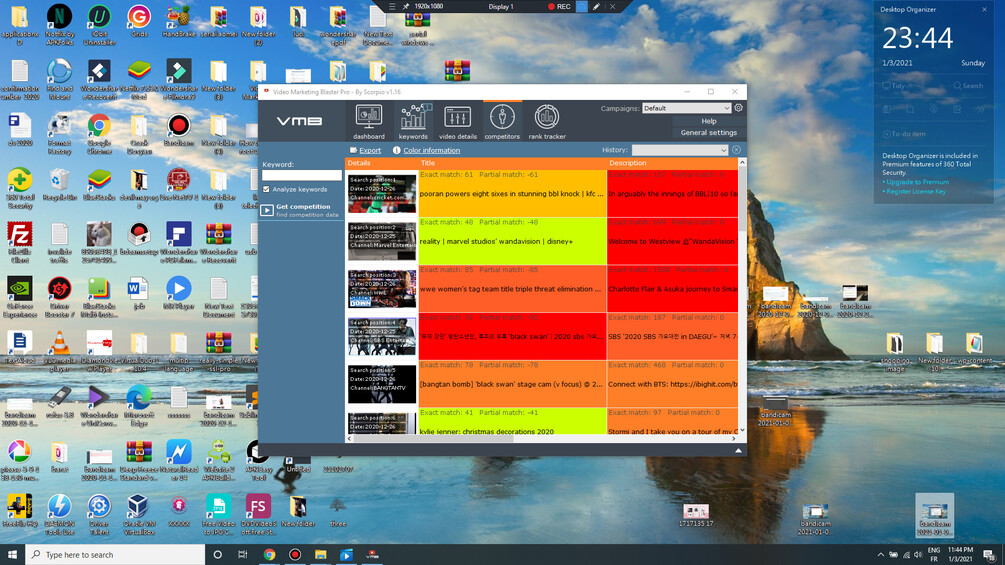The image size is (1005, 565).
Task: Open the Color information link
Action: click(x=431, y=151)
